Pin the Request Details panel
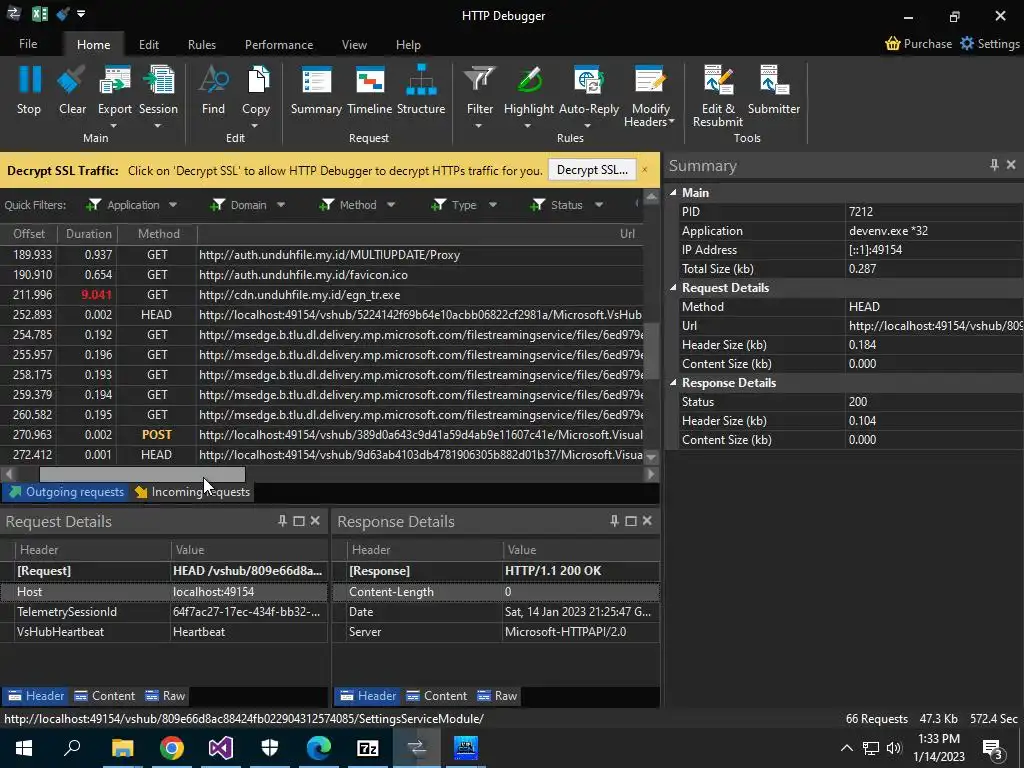The image size is (1024, 768). click(282, 521)
